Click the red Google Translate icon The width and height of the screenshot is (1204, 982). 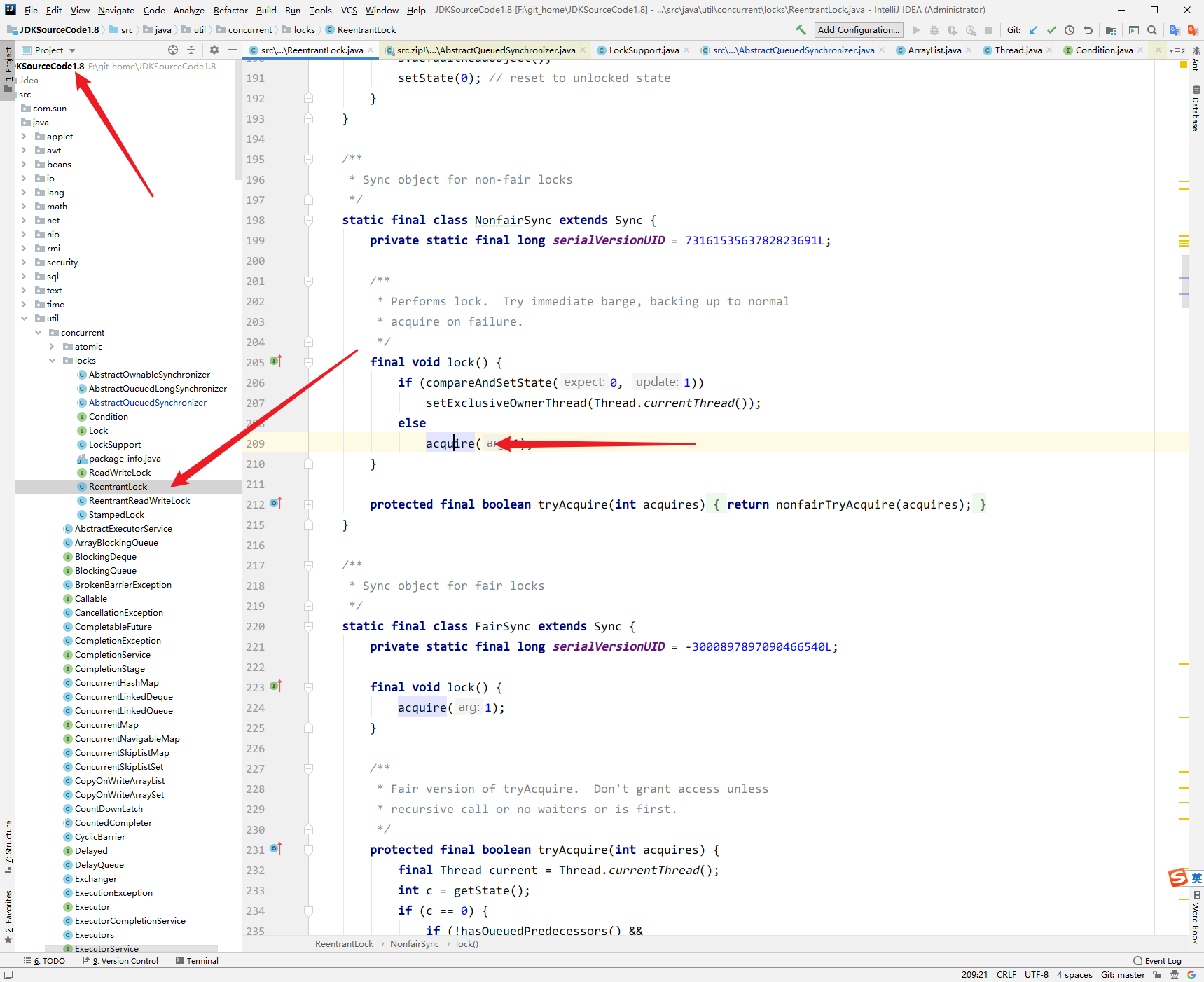1193,30
